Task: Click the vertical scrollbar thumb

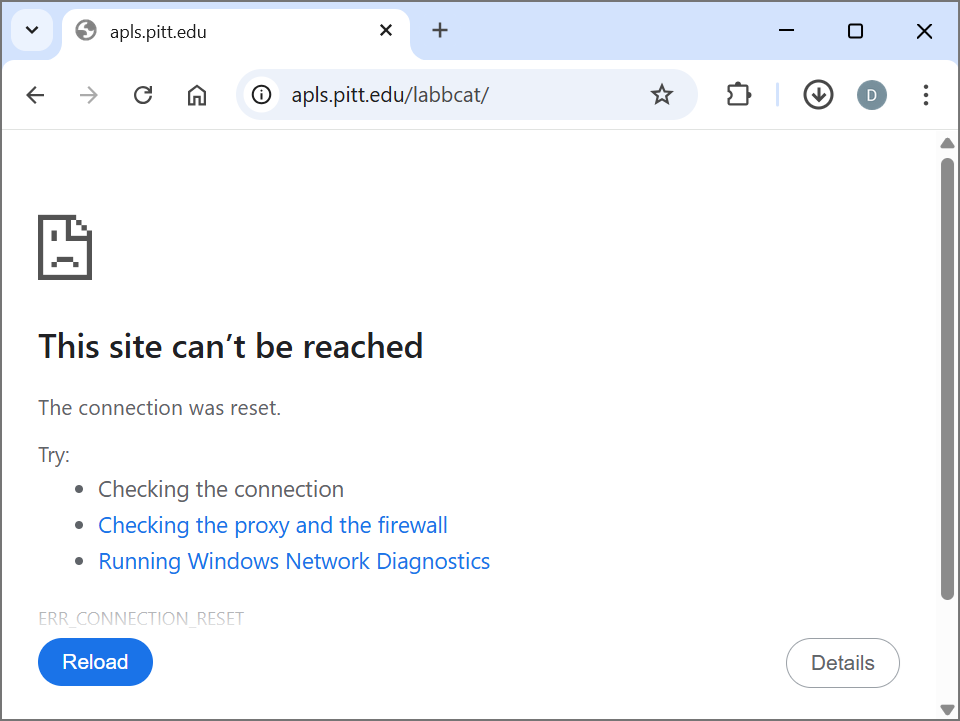Action: pos(947,379)
